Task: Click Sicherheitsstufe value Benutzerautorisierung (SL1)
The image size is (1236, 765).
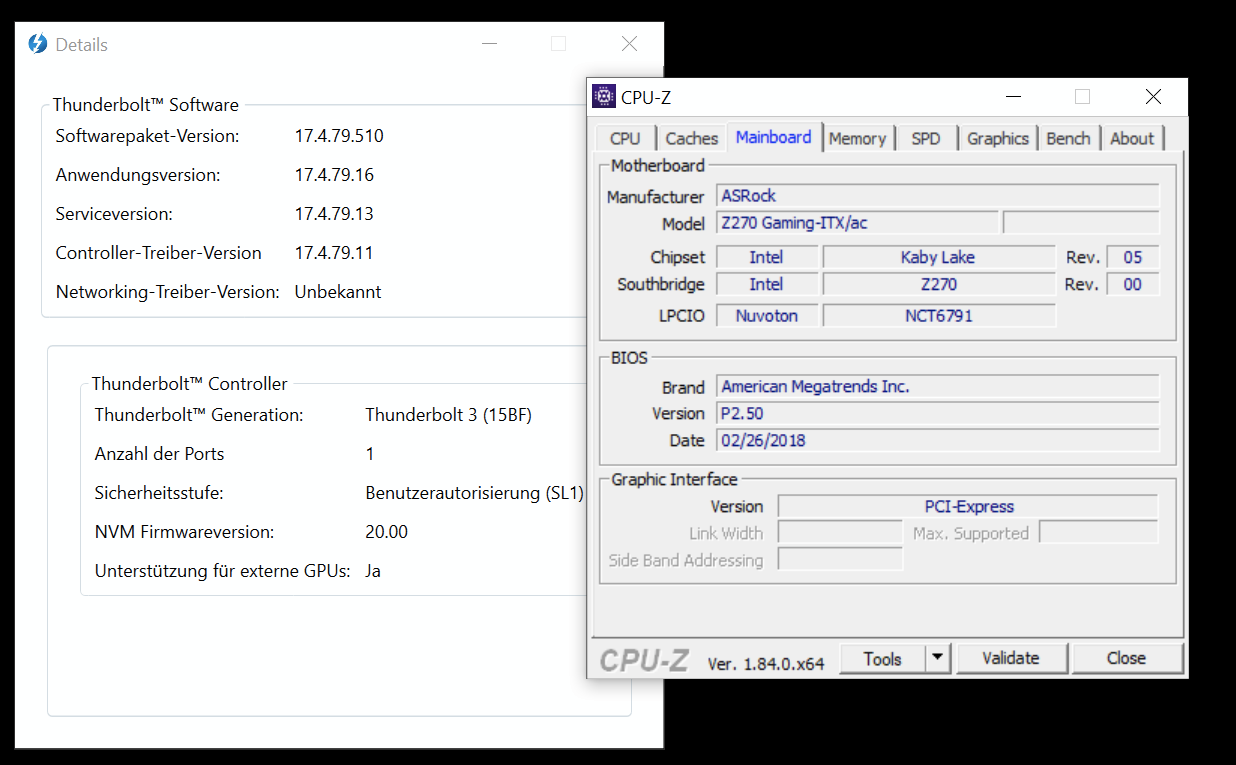Action: pyautogui.click(x=474, y=493)
